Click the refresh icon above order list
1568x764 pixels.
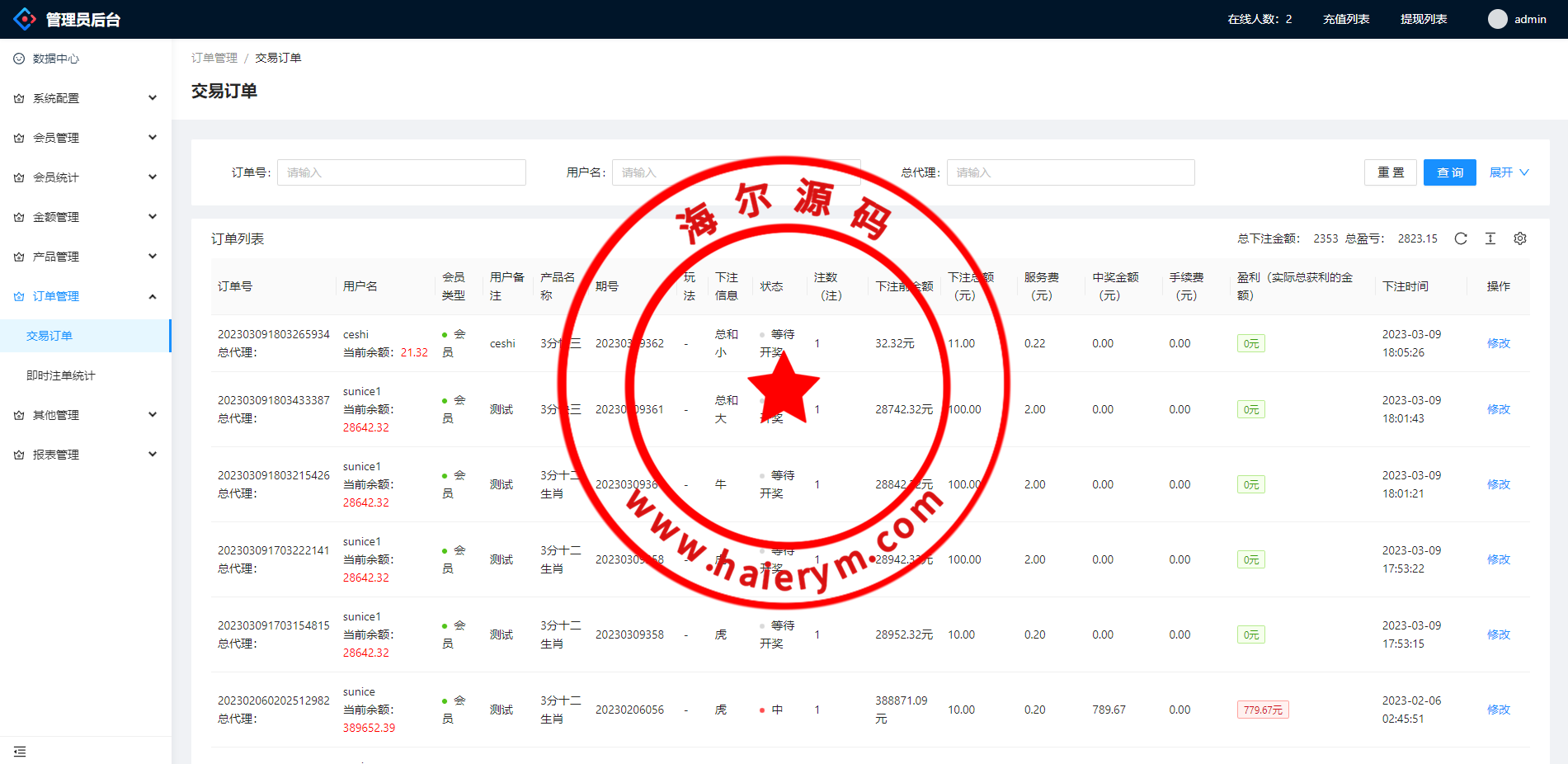pyautogui.click(x=1461, y=238)
